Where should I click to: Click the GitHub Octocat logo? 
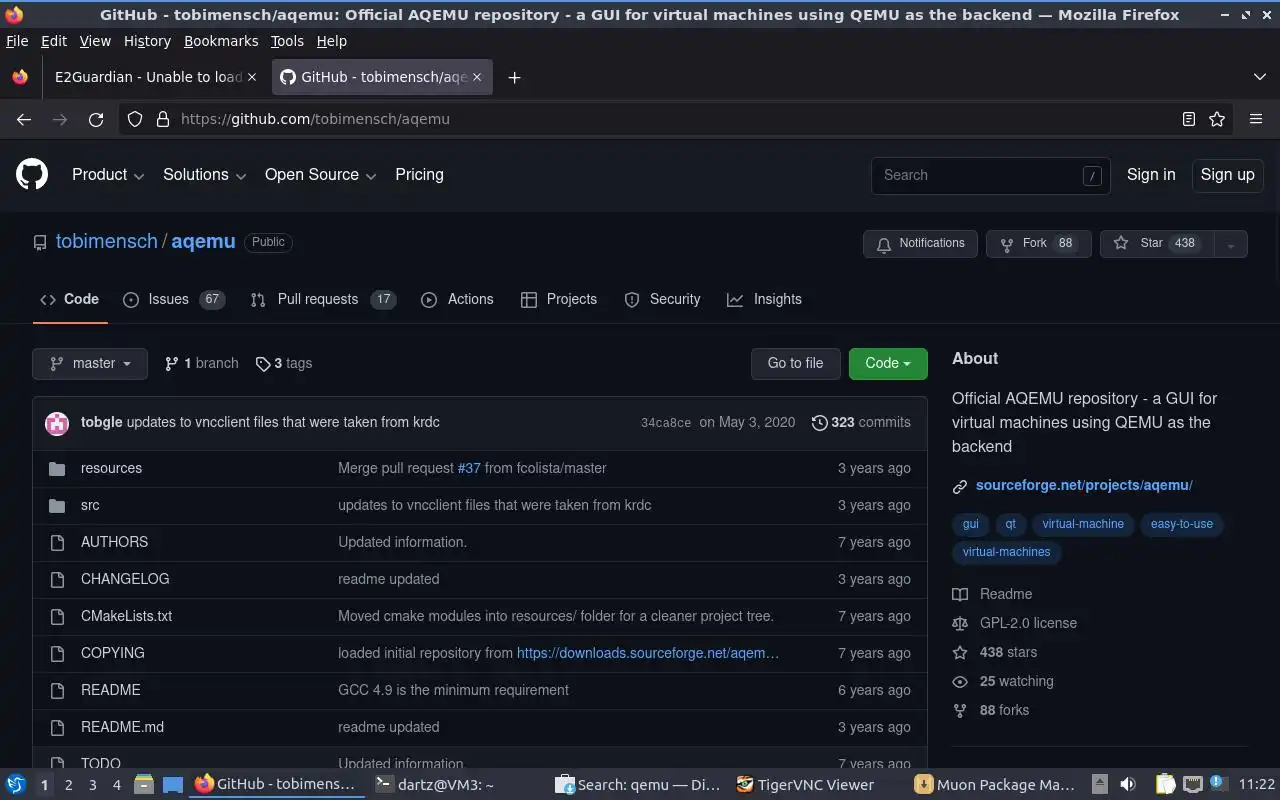tap(32, 174)
